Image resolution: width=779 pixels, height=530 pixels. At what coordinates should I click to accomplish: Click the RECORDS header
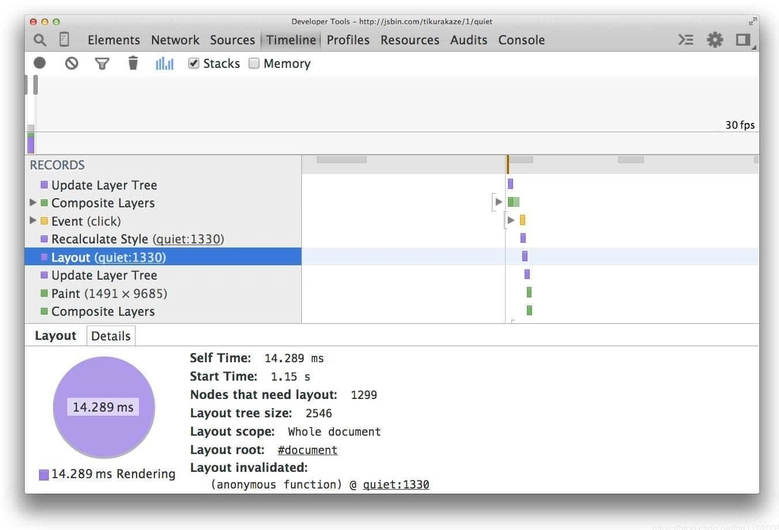pos(57,165)
